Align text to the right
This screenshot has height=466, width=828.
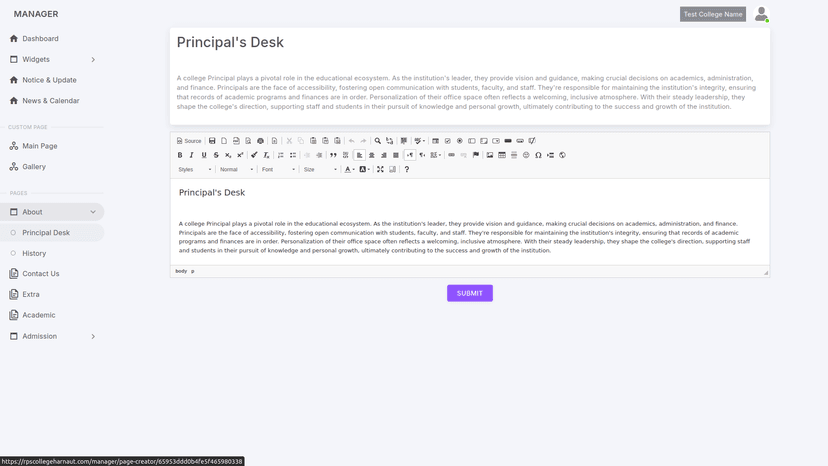tap(384, 155)
